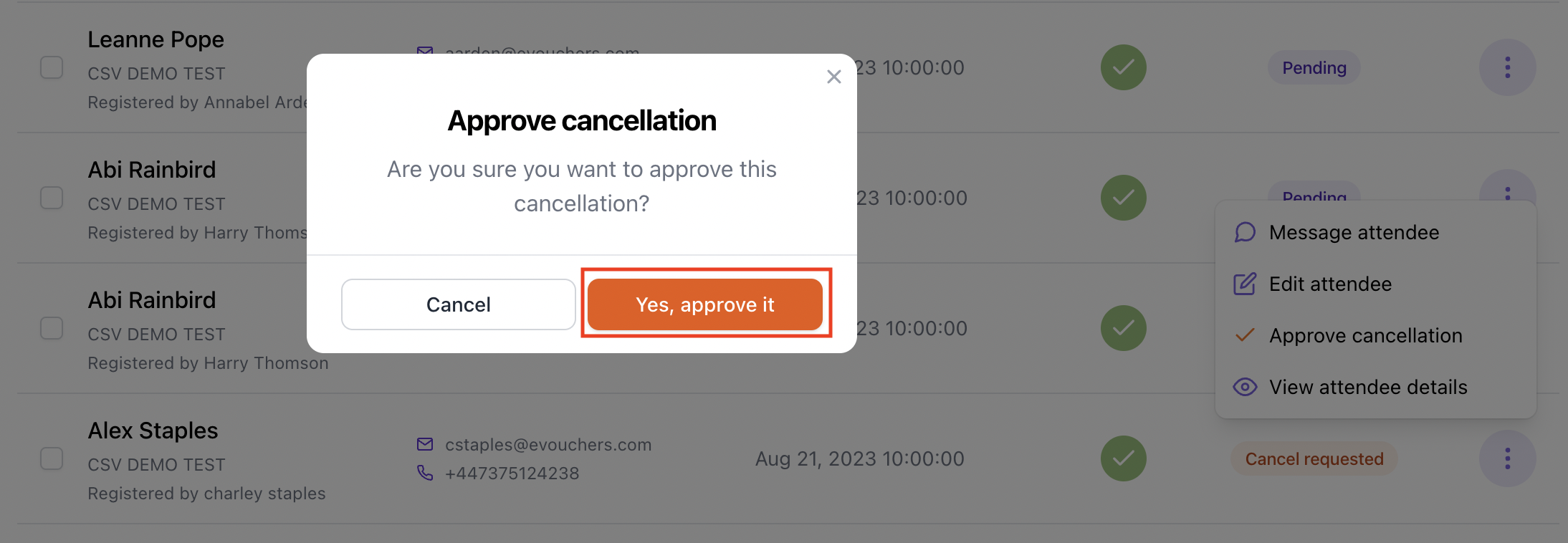Click the Yes, approve it button
The image size is (1568, 543).
click(705, 304)
